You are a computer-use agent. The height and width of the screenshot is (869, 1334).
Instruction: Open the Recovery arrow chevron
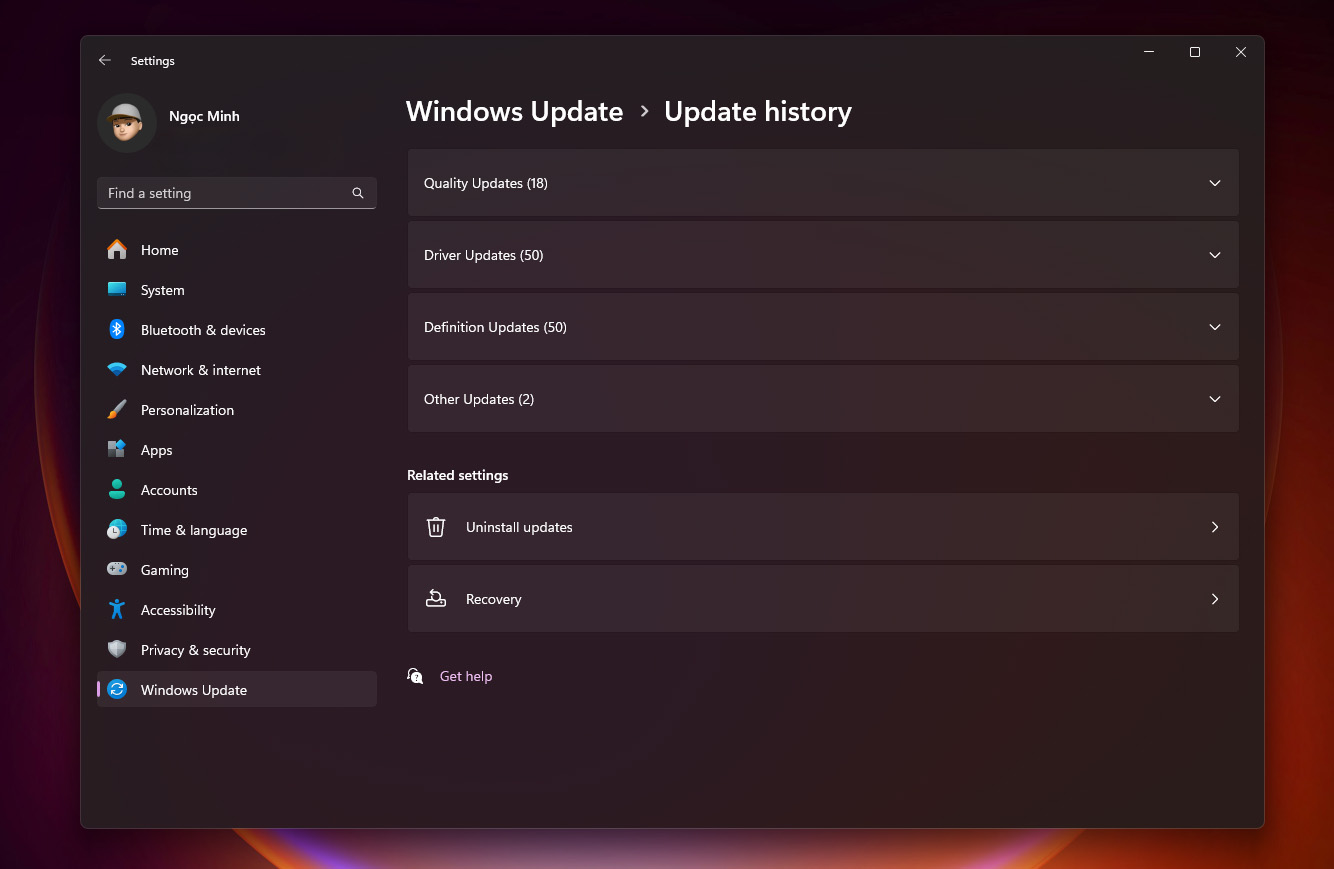(x=1215, y=599)
